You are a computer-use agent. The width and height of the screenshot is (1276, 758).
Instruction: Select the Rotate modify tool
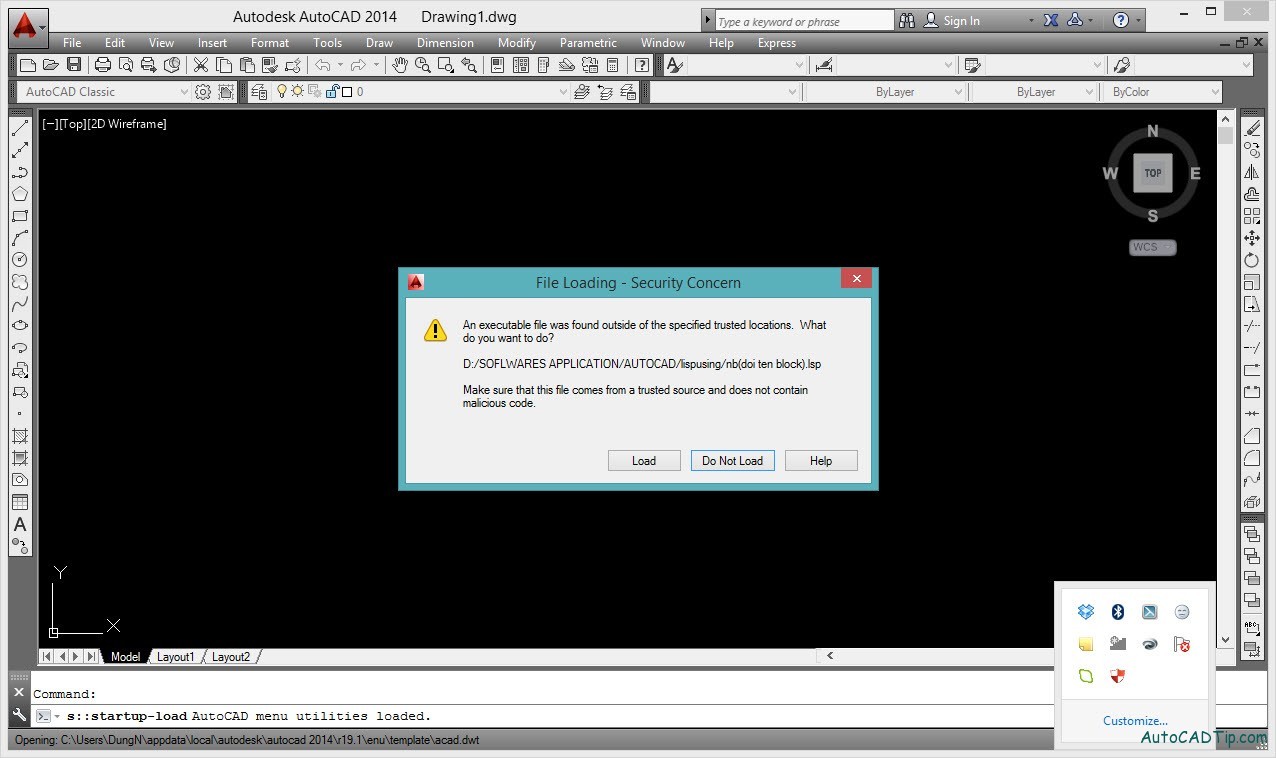tap(1252, 260)
